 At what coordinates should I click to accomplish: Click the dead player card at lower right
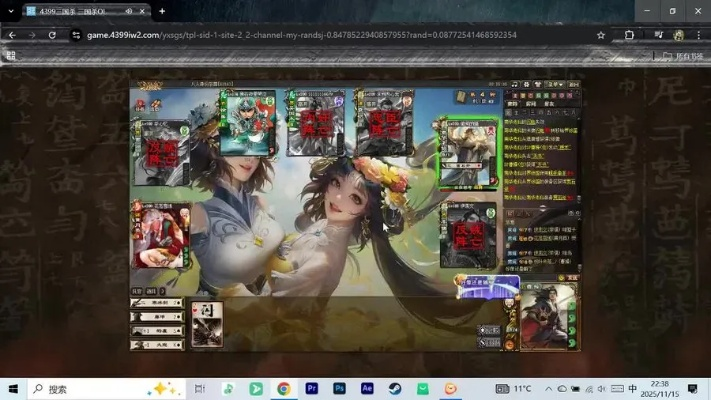click(x=468, y=235)
